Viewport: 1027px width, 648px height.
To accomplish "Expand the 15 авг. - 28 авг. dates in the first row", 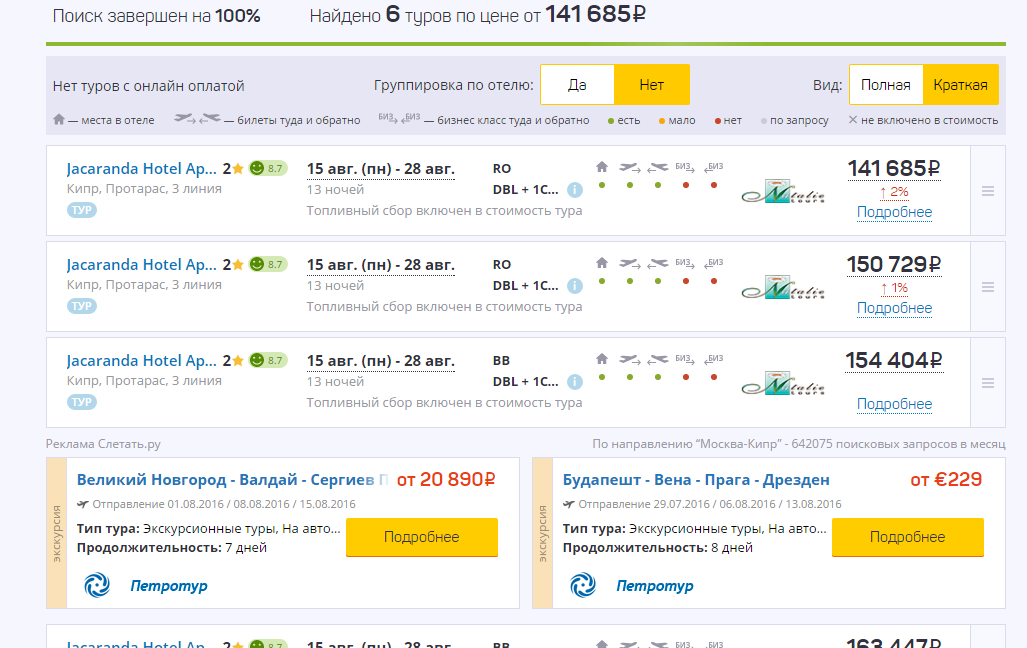I will [380, 169].
